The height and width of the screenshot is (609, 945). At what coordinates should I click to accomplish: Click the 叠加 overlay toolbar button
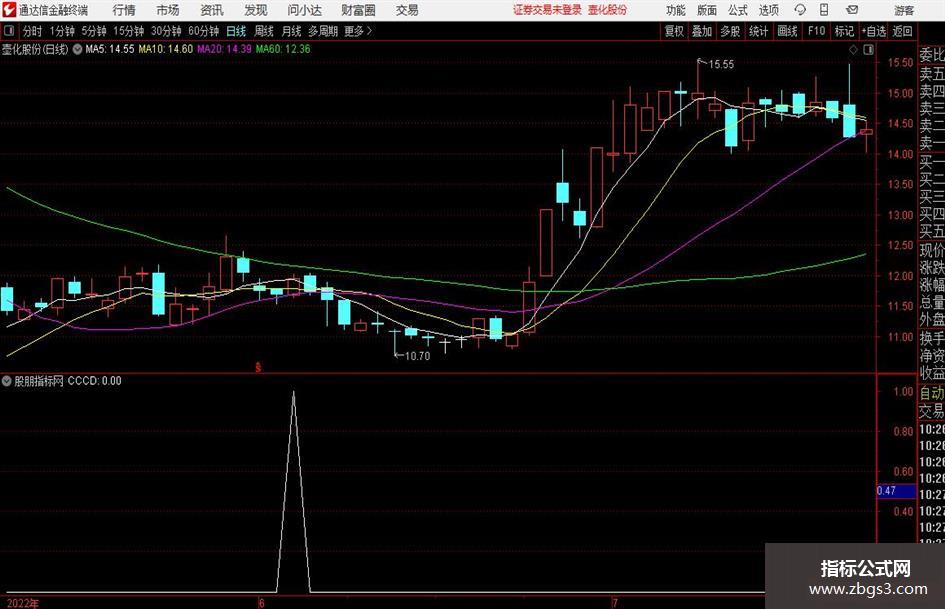[702, 31]
